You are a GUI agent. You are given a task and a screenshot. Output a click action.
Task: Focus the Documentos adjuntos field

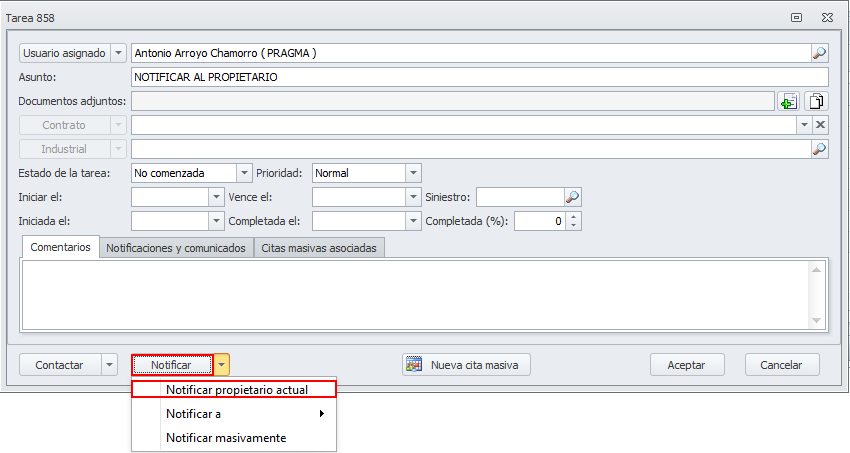click(x=453, y=101)
